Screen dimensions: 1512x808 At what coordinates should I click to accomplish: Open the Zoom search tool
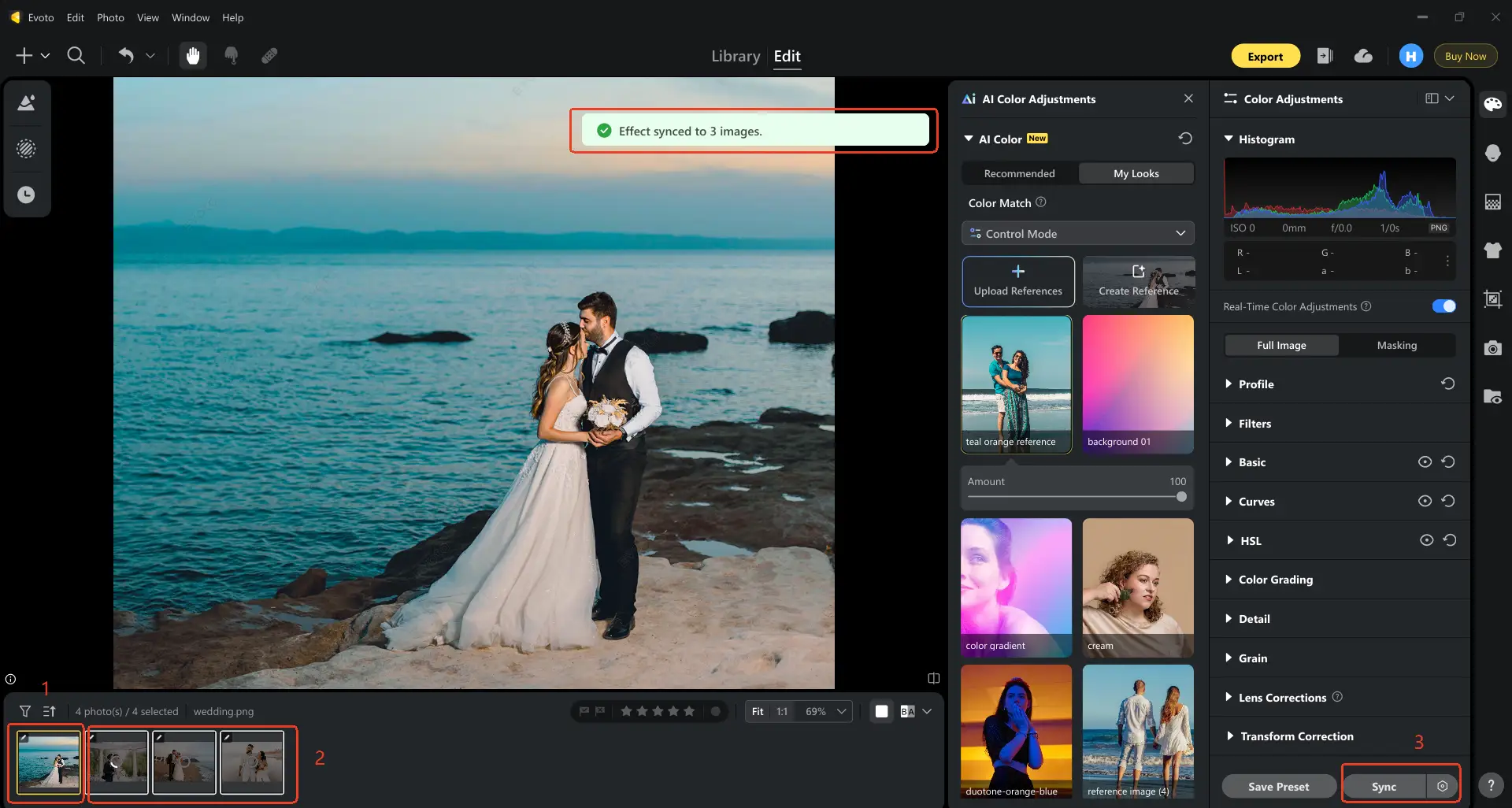pyautogui.click(x=76, y=55)
